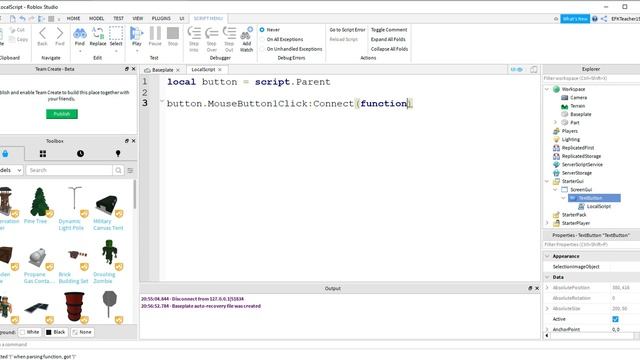Viewport: 640px width, 360px height.
Task: Click the Add Watch icon
Action: point(247,33)
